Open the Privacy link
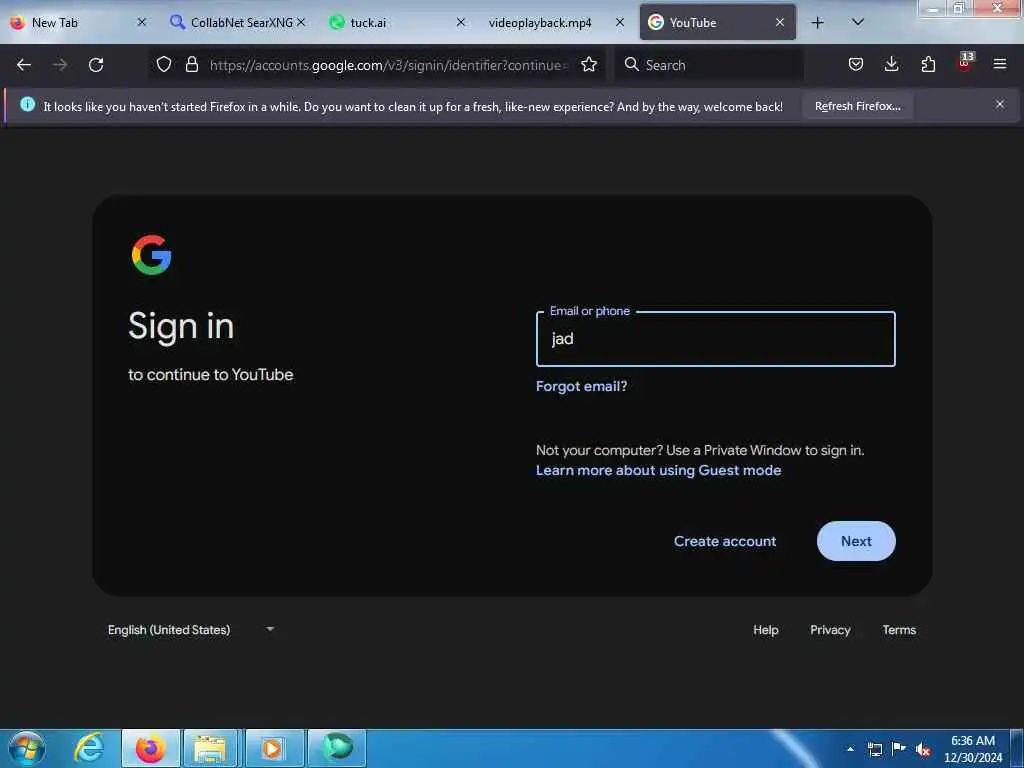This screenshot has height=768, width=1024. click(830, 630)
